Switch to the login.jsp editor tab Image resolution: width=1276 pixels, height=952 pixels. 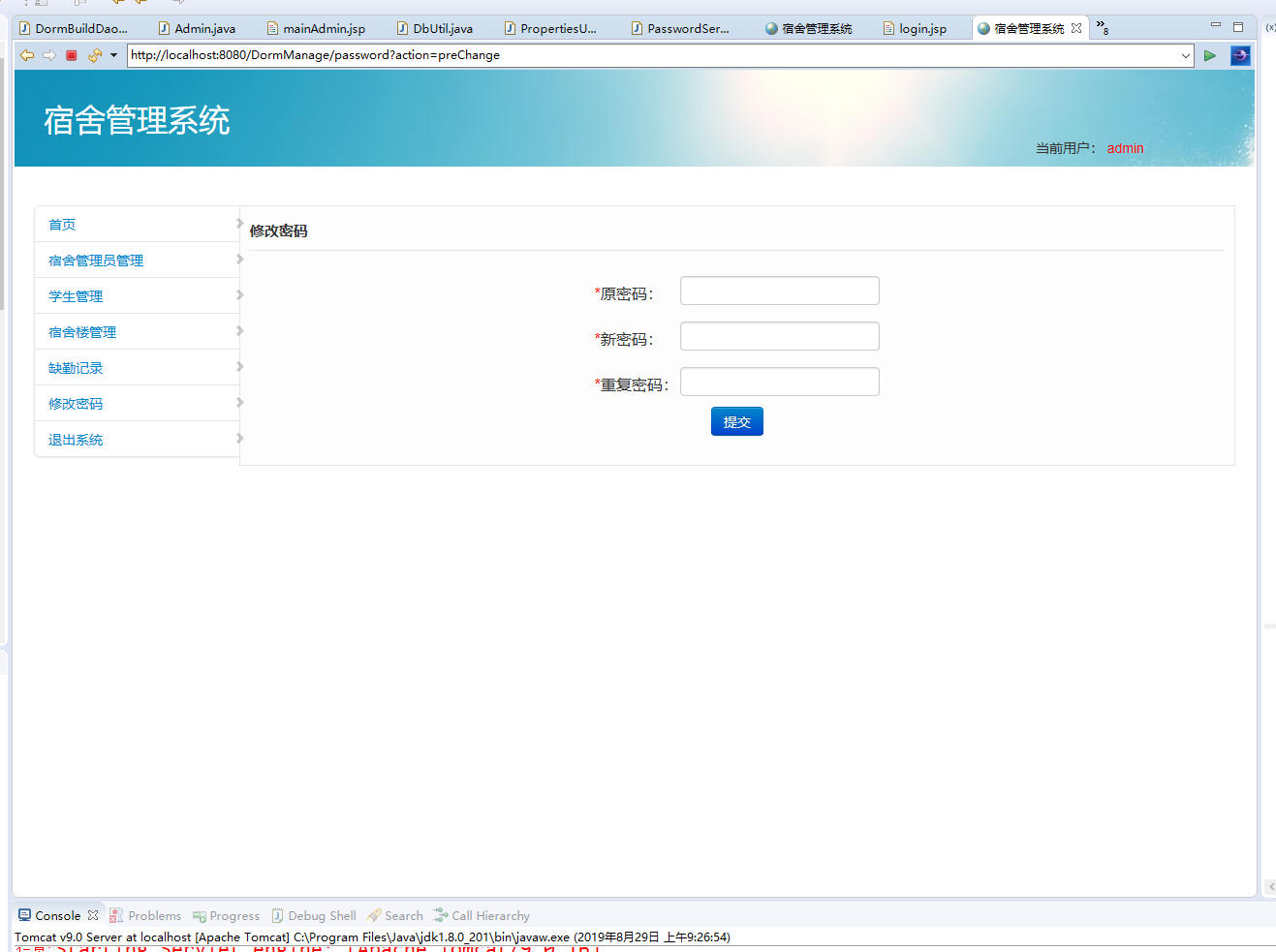(920, 28)
